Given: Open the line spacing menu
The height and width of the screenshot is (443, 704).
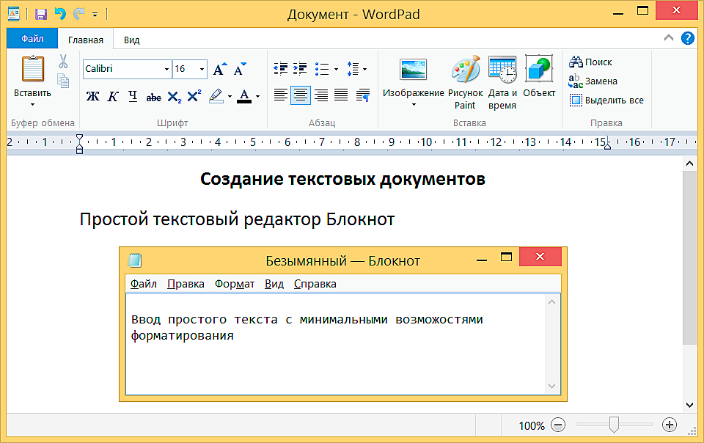Looking at the screenshot, I should [x=356, y=69].
